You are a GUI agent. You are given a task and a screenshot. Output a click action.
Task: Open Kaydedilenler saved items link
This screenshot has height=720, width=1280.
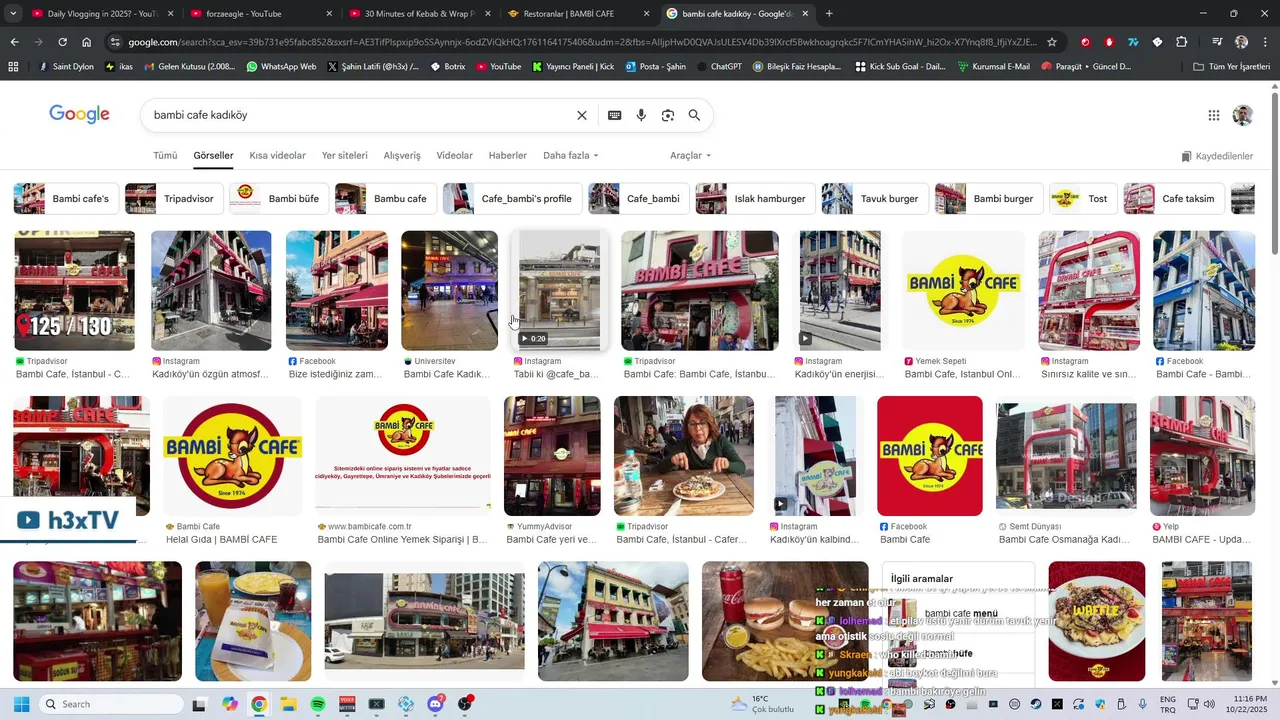tap(1217, 157)
